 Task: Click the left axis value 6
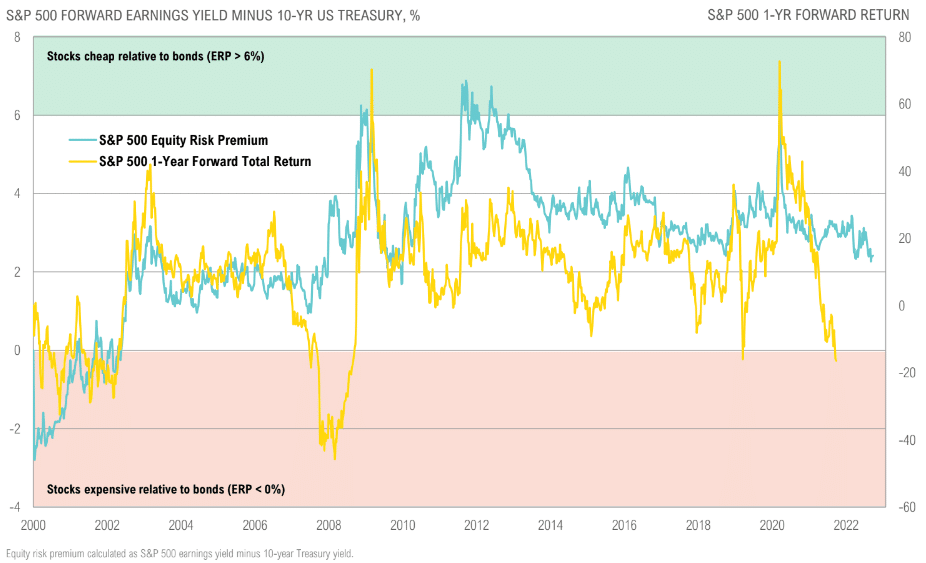click(17, 115)
